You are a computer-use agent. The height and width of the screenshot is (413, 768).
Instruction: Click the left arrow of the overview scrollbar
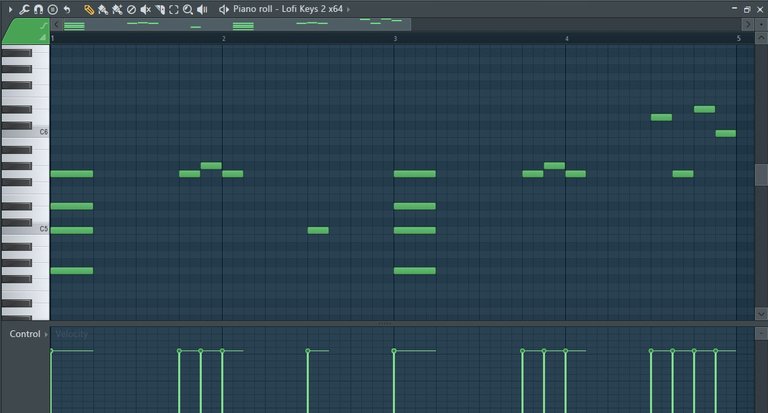[57, 24]
